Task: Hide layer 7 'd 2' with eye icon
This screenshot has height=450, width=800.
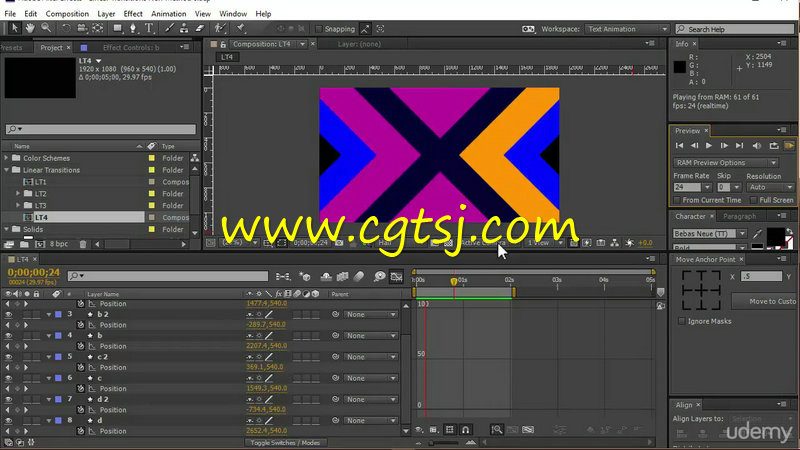Action: click(8, 399)
